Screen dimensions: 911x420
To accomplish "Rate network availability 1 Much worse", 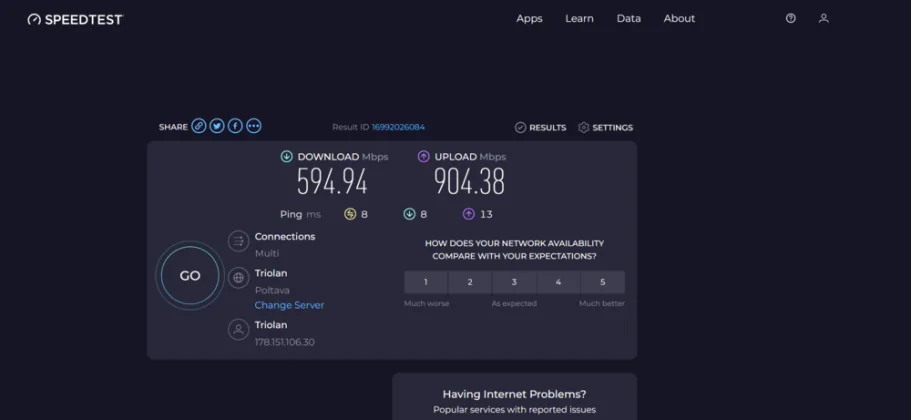I will point(426,282).
